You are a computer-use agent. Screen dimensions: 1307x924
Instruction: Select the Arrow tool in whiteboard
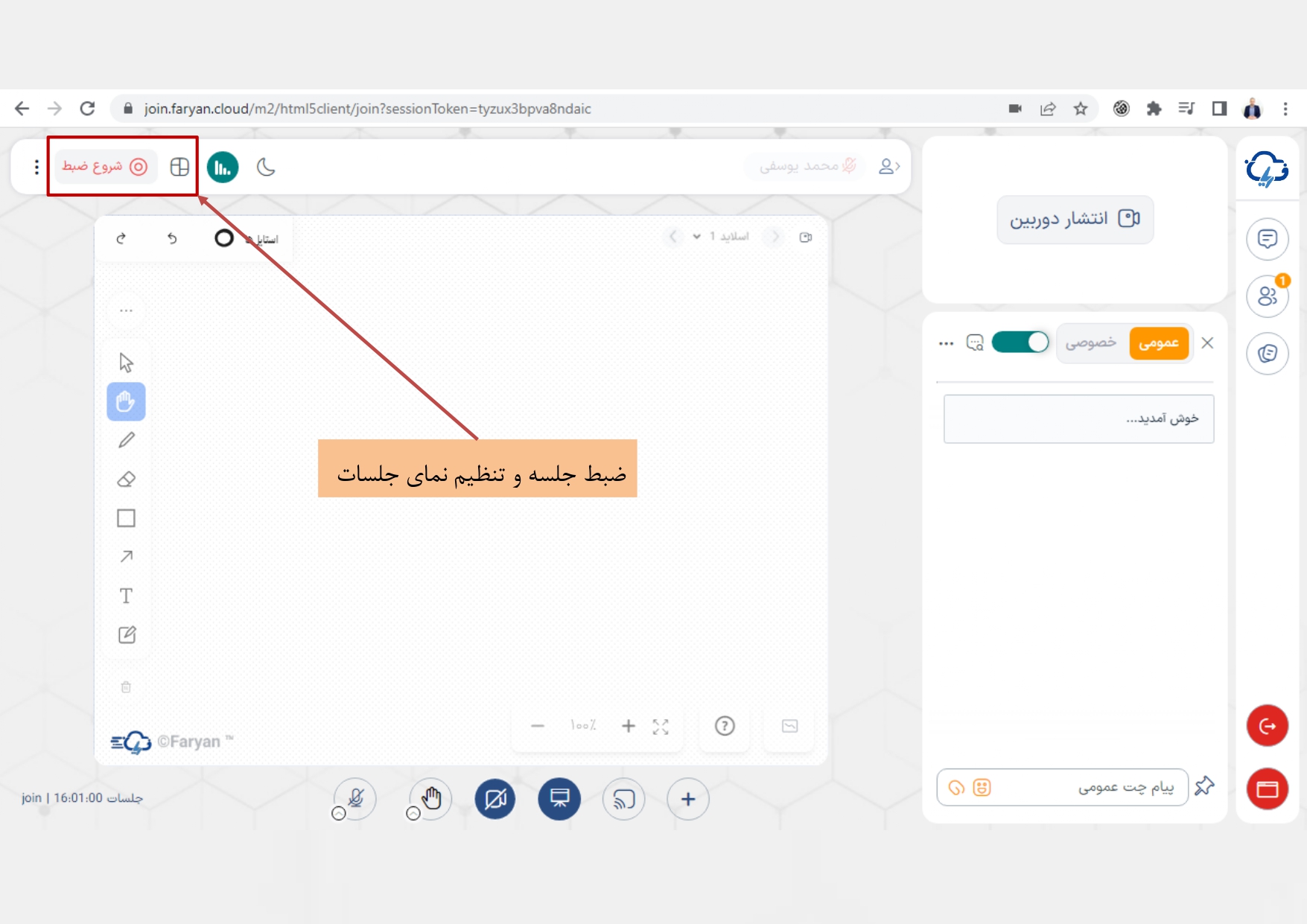[x=127, y=557]
